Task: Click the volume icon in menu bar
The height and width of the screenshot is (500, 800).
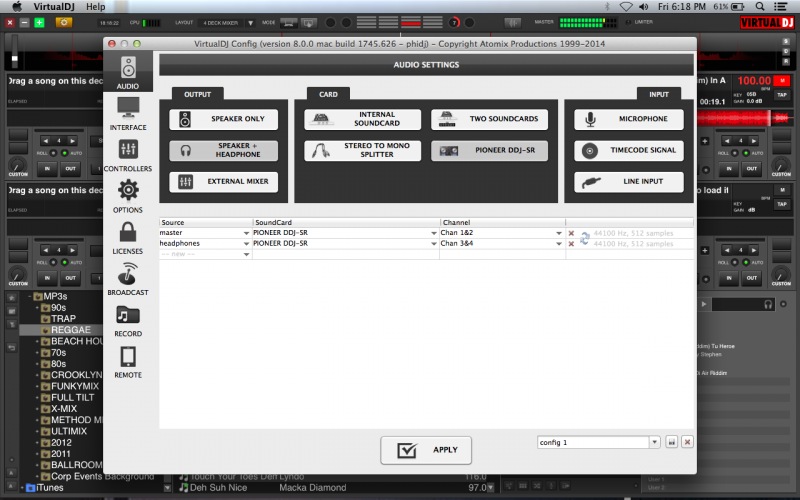Action: coord(644,7)
